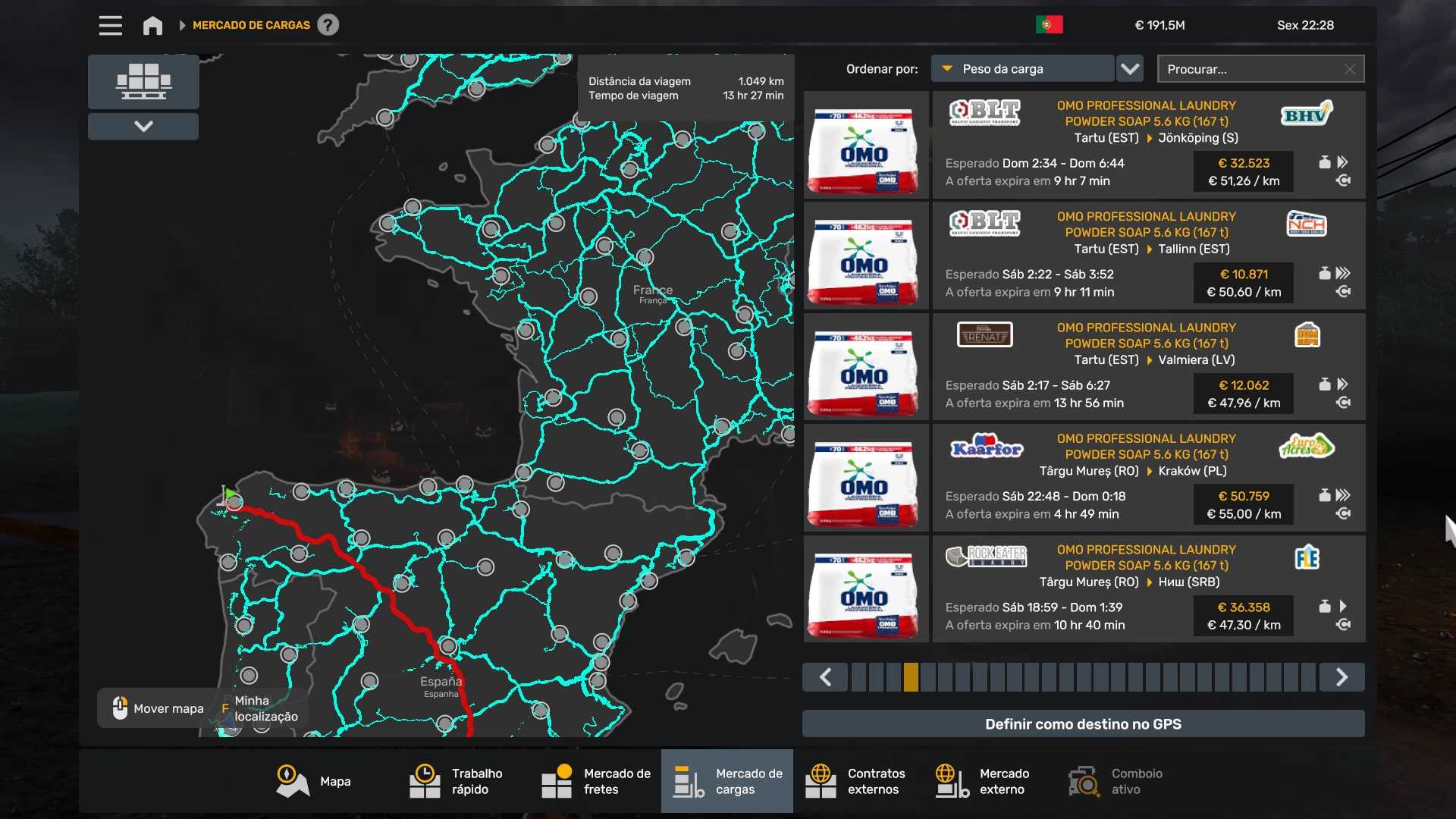Image resolution: width=1456 pixels, height=819 pixels.
Task: Click 'Definir como destino no GPS'
Action: click(1083, 723)
